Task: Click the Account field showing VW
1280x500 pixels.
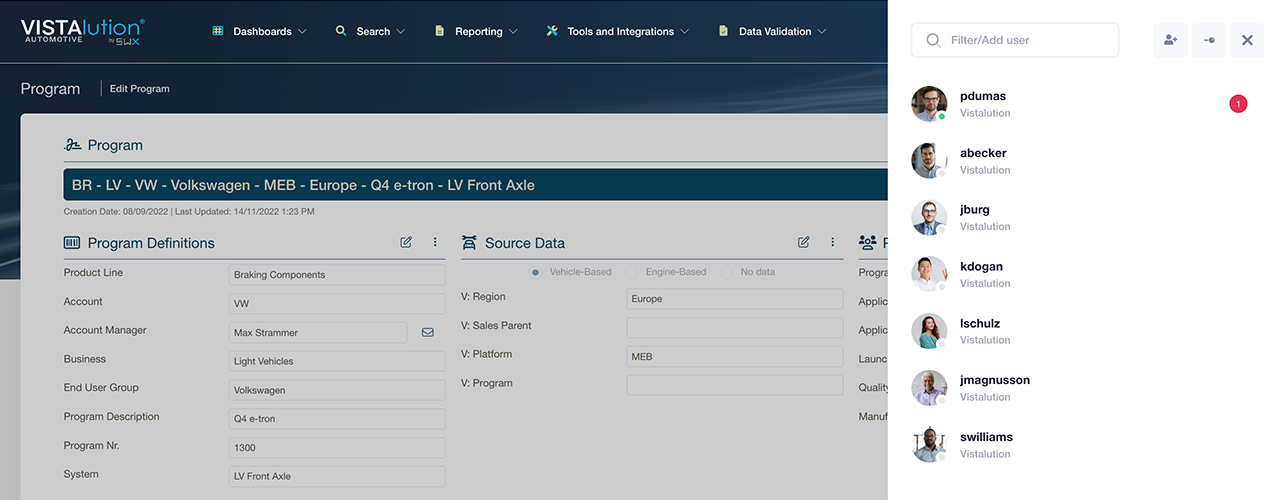Action: pyautogui.click(x=338, y=303)
